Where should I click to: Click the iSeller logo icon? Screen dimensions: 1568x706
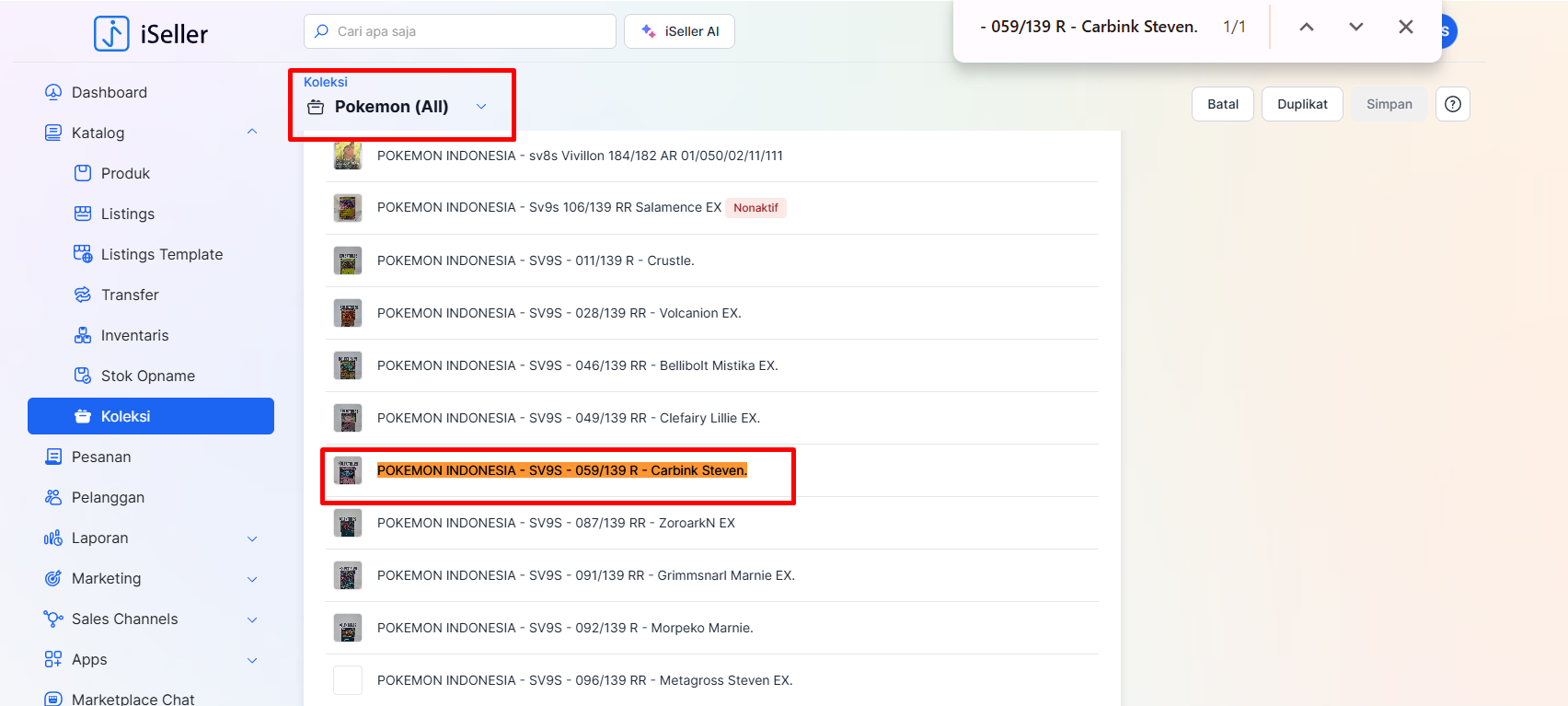[x=111, y=34]
